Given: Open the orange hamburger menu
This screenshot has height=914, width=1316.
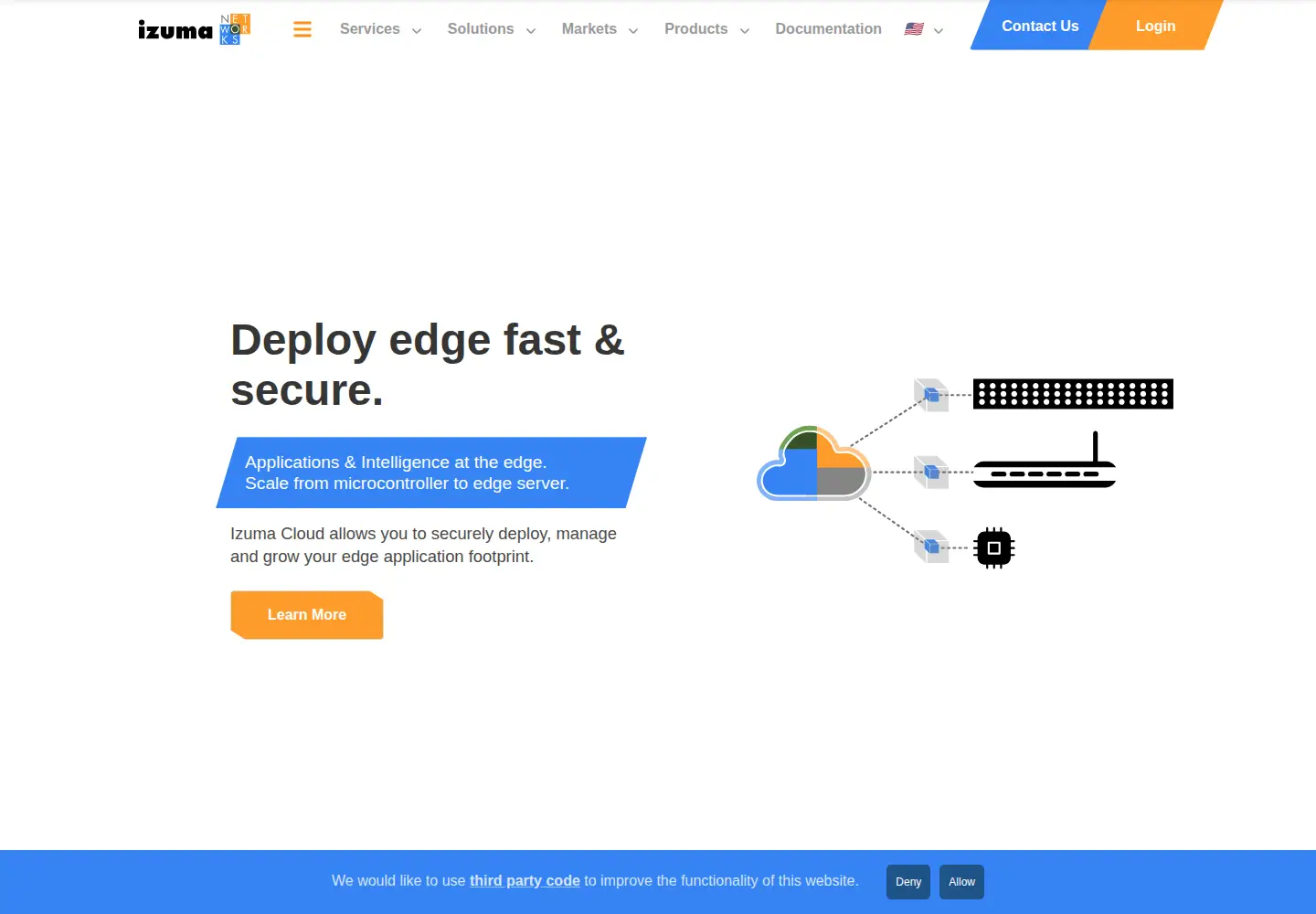Looking at the screenshot, I should 302,29.
